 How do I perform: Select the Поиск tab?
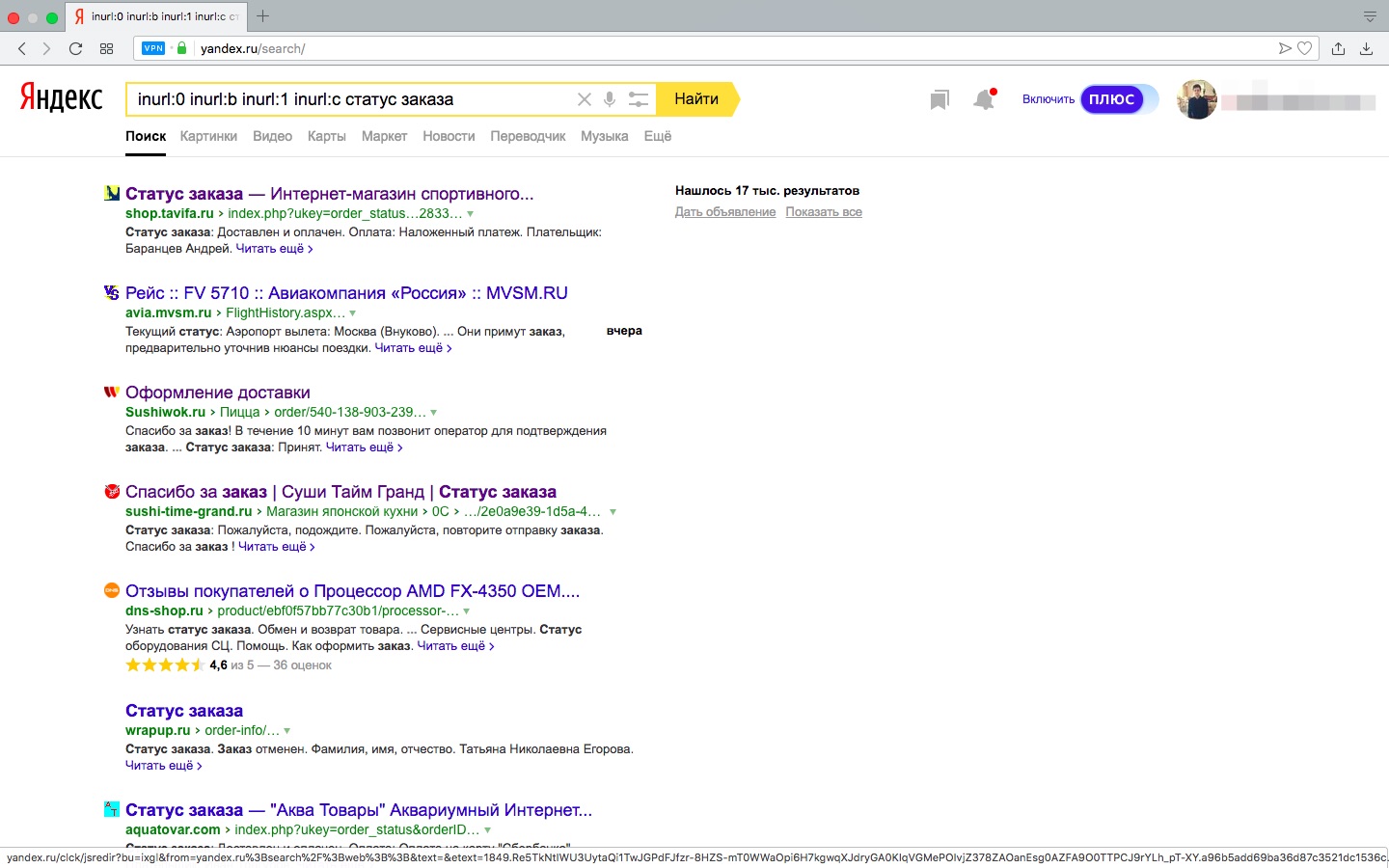click(146, 136)
